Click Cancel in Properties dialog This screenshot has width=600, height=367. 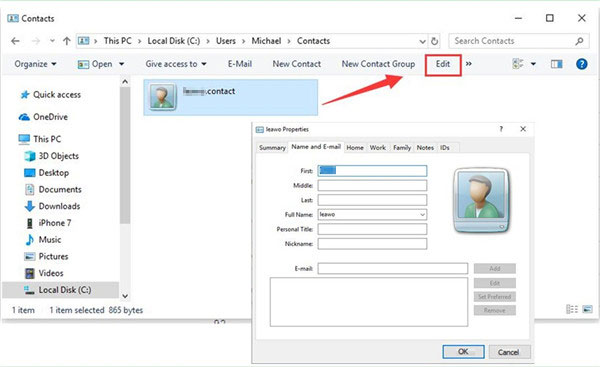click(x=509, y=352)
